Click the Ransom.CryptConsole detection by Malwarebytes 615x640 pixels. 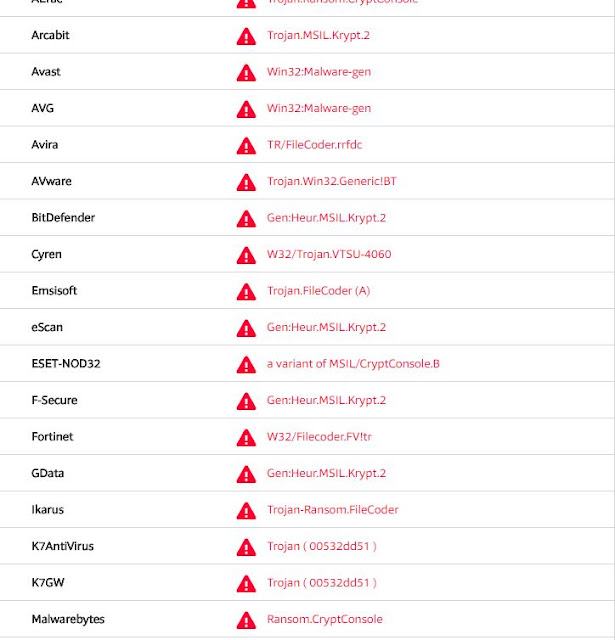tap(324, 619)
